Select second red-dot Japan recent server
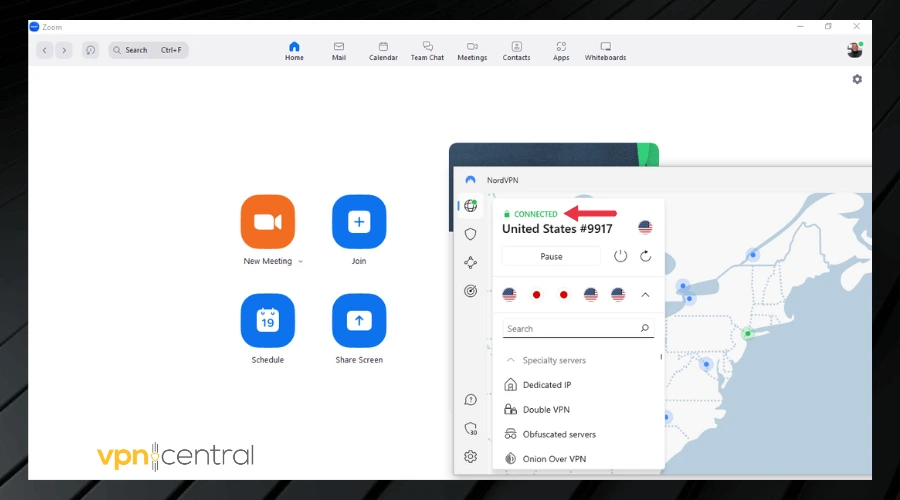 point(564,294)
